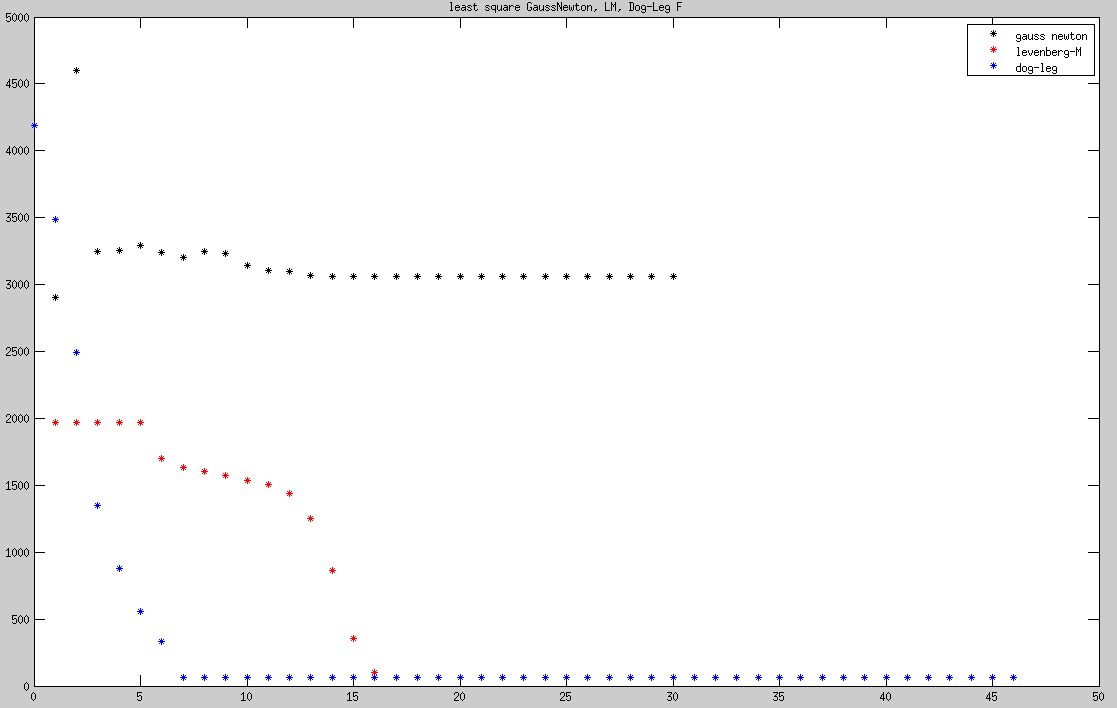Click the last black gauss newton point at x=30

pos(673,276)
